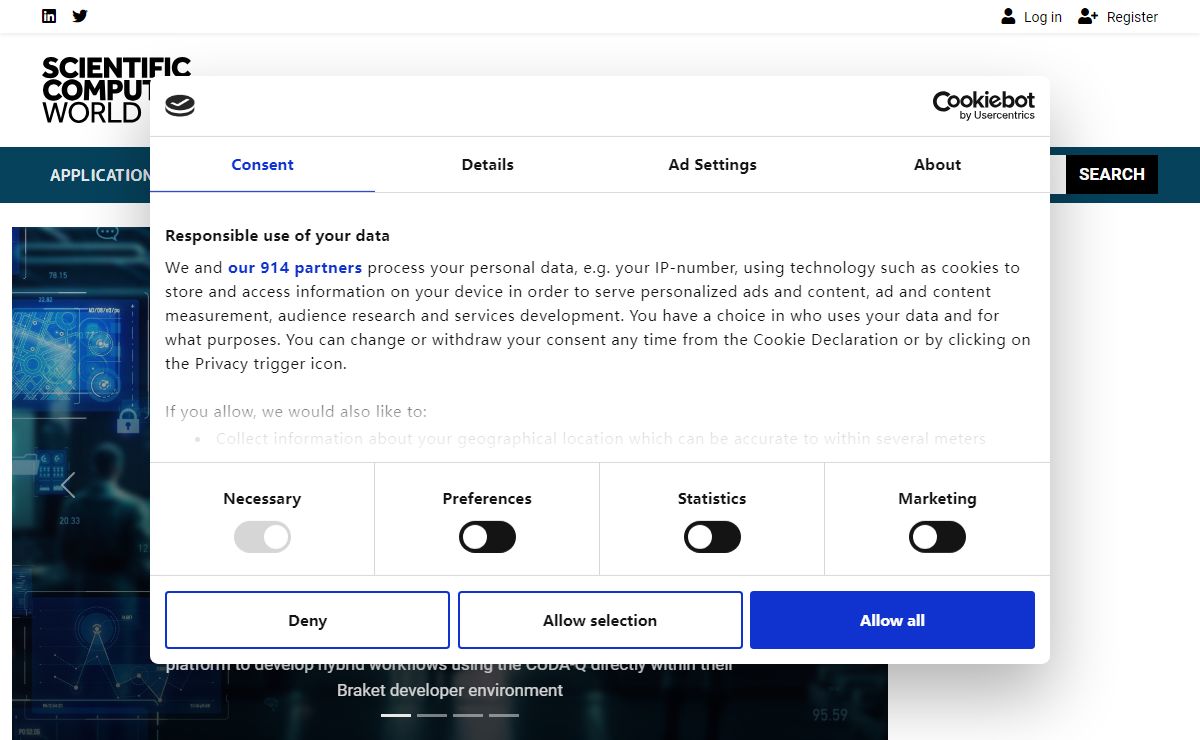Select the fourth carousel slide indicator

pyautogui.click(x=504, y=715)
